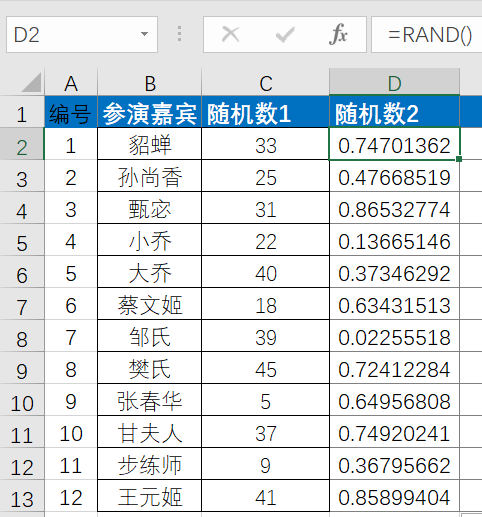Select cell with value 22
482x517 pixels.
point(266,240)
